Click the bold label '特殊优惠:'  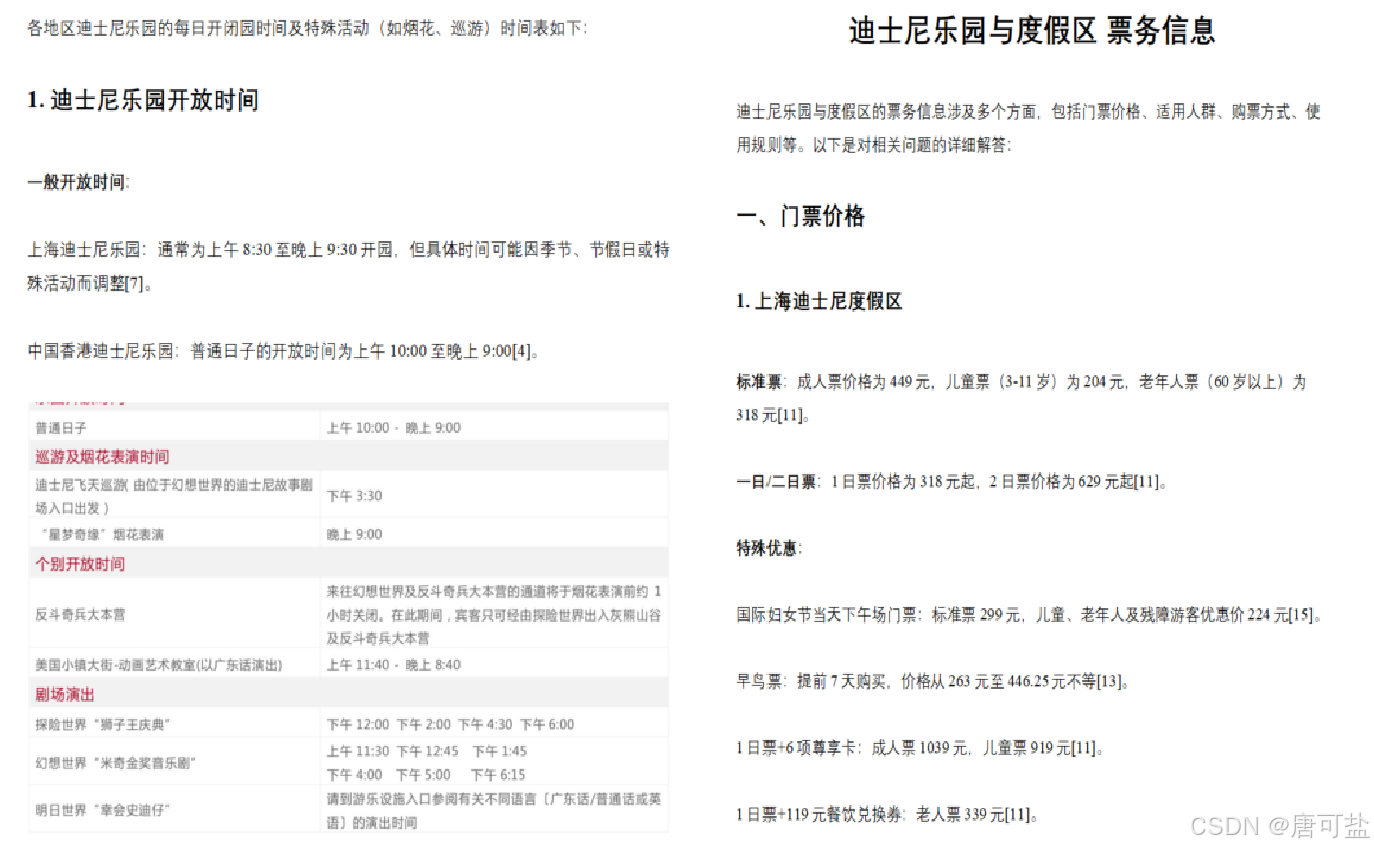769,548
